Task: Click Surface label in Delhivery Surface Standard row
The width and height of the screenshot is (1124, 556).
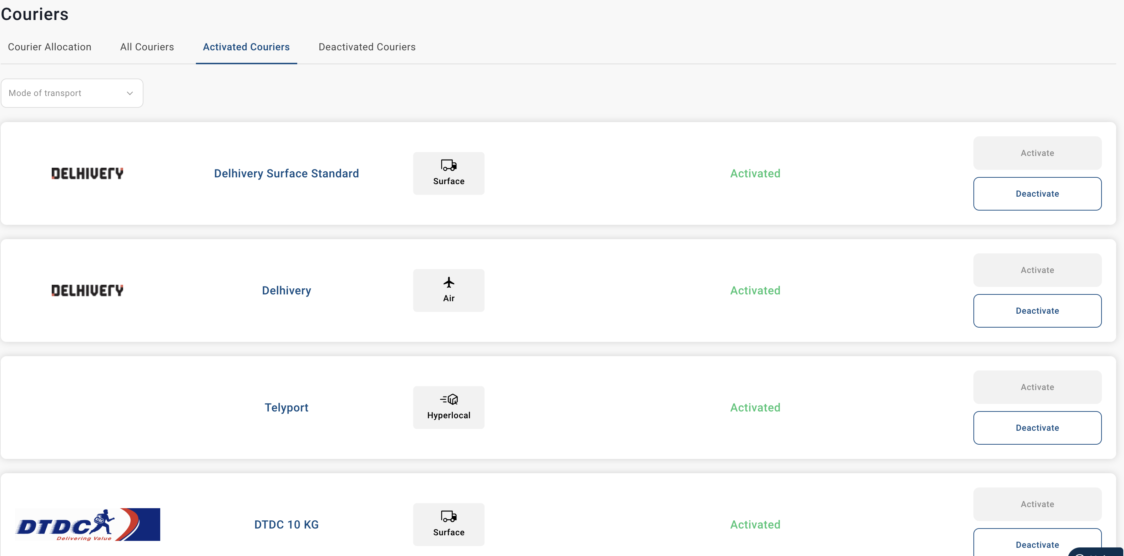Action: pyautogui.click(x=449, y=181)
